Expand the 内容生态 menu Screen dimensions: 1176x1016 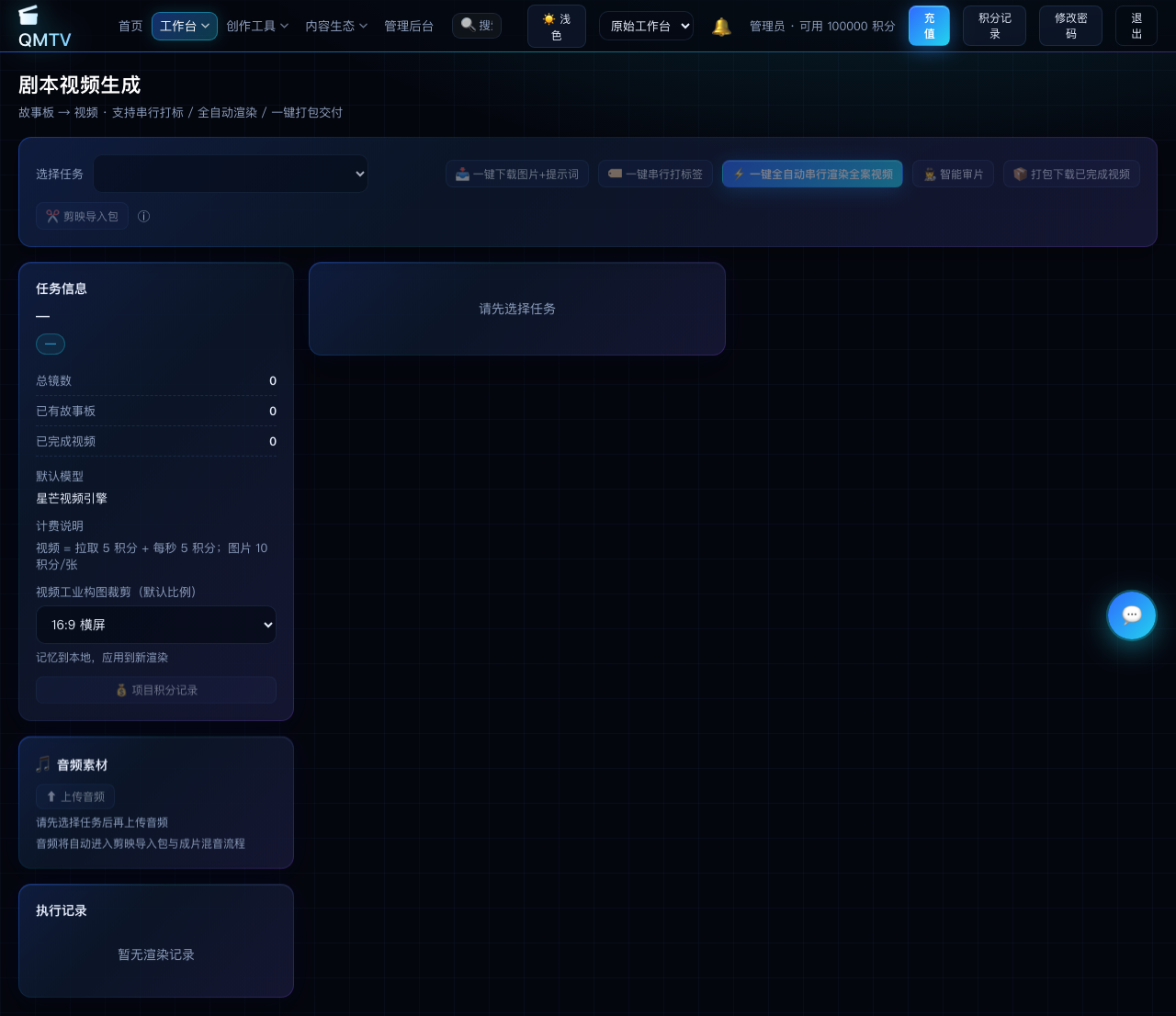[336, 26]
